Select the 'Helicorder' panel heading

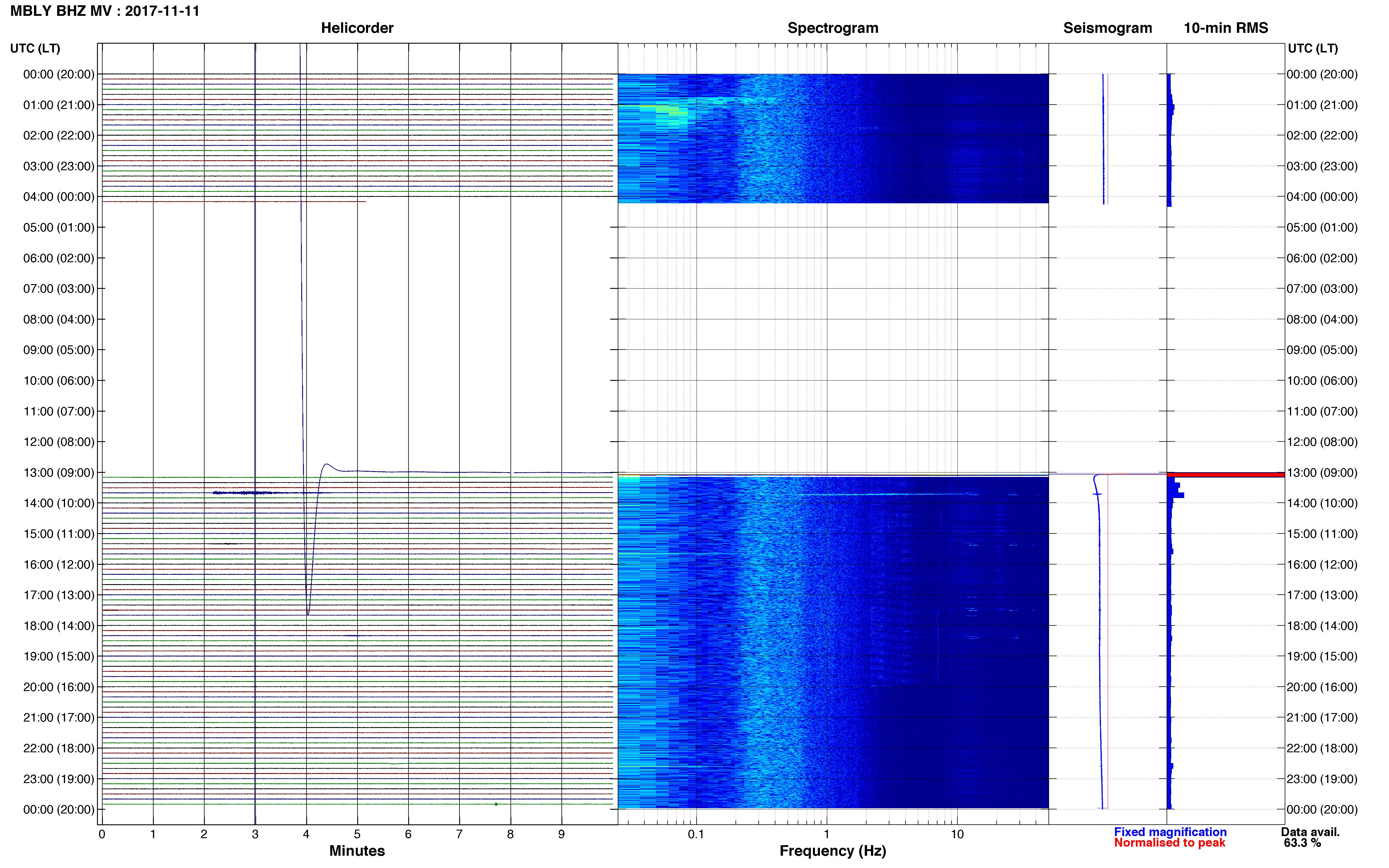[x=357, y=28]
